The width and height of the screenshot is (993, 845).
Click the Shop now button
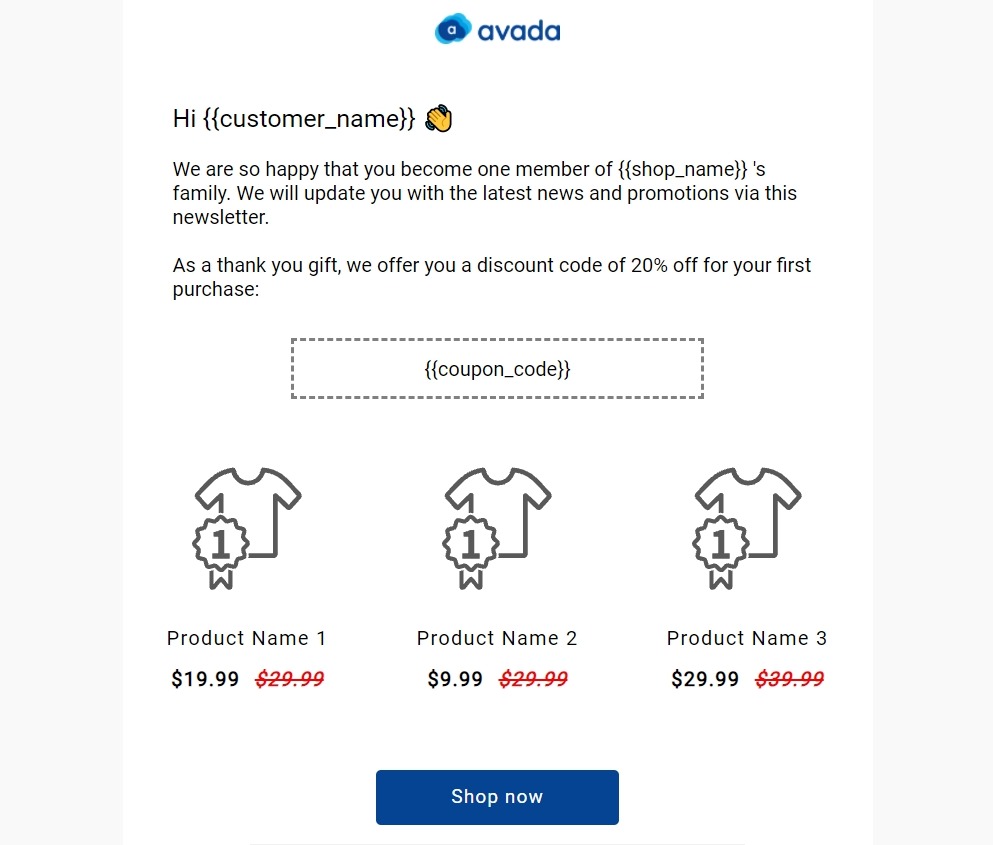pos(497,797)
